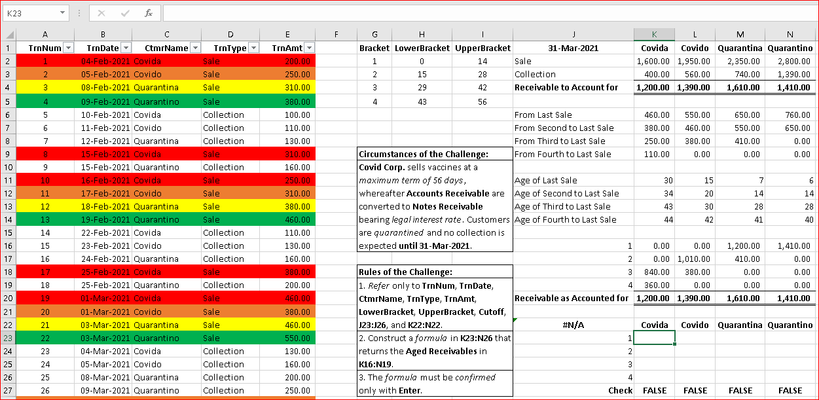Select row 1 header
Screen dimensions: 819x400
tap(9, 48)
